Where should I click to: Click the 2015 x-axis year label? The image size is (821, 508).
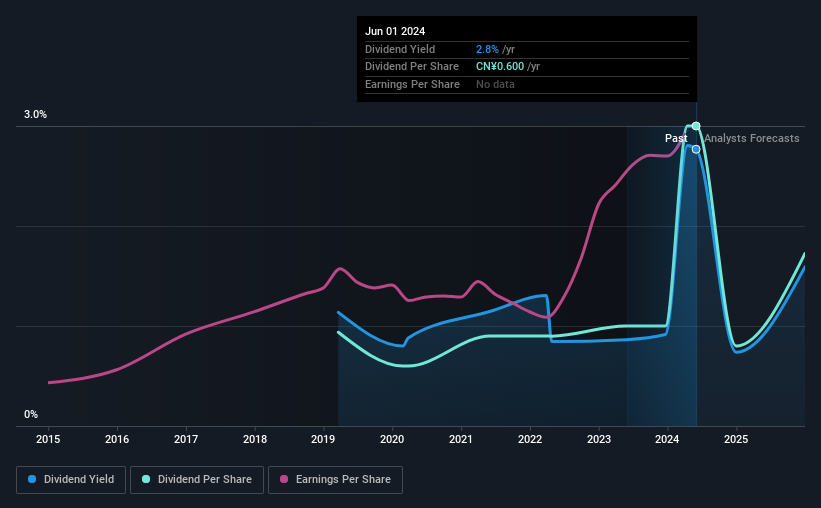point(48,439)
